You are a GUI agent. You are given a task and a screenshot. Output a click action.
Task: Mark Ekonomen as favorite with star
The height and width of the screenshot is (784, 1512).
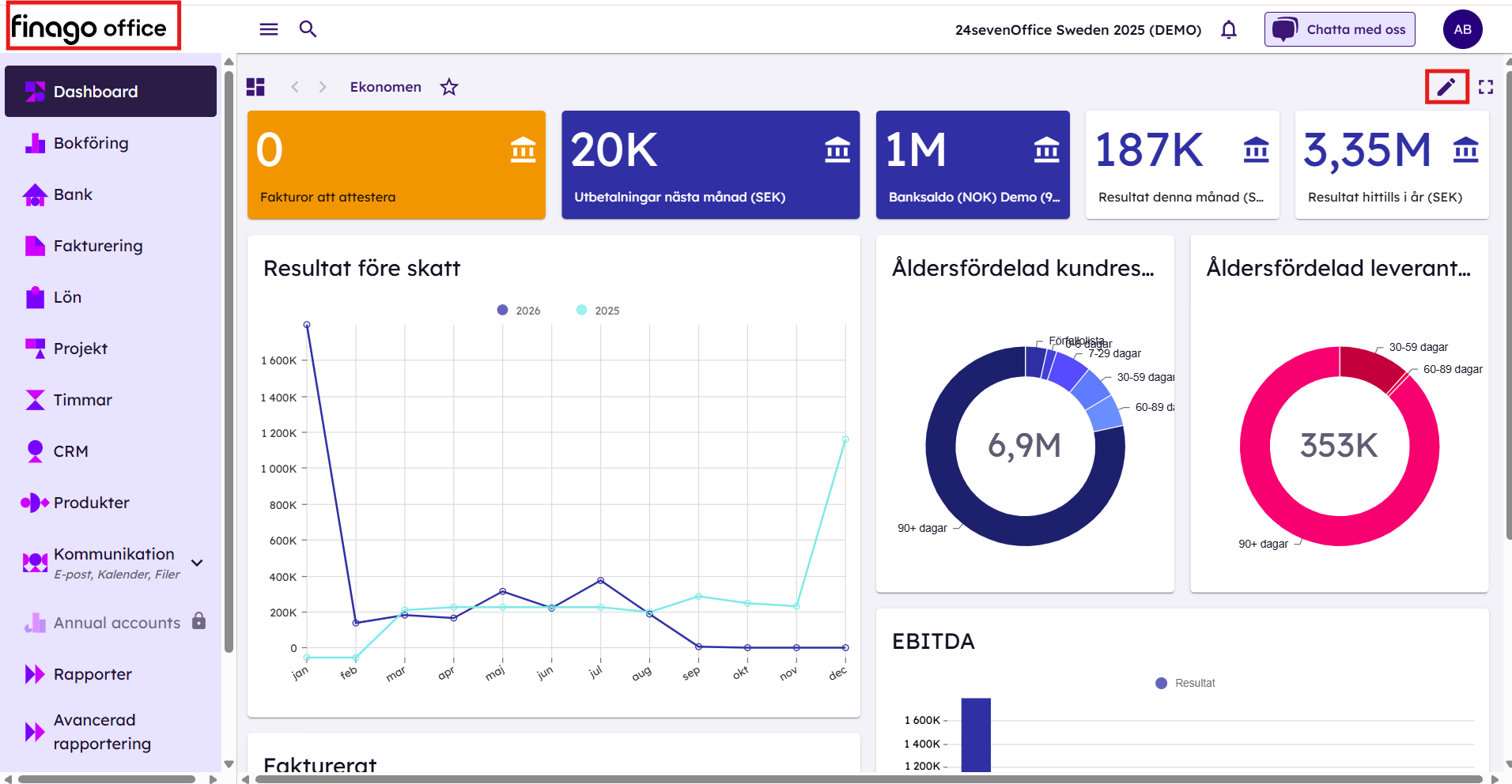click(x=449, y=87)
